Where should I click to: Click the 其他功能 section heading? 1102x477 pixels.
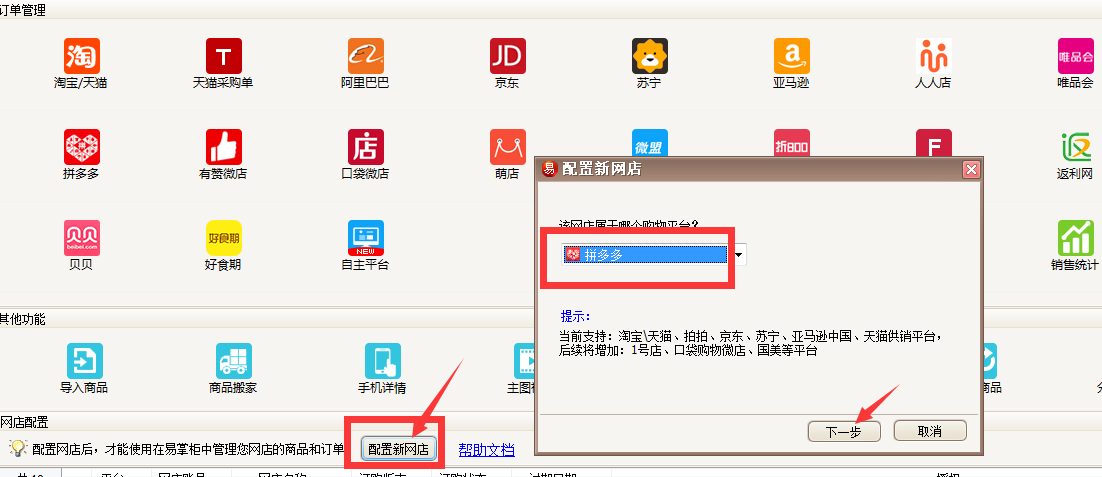(23, 320)
